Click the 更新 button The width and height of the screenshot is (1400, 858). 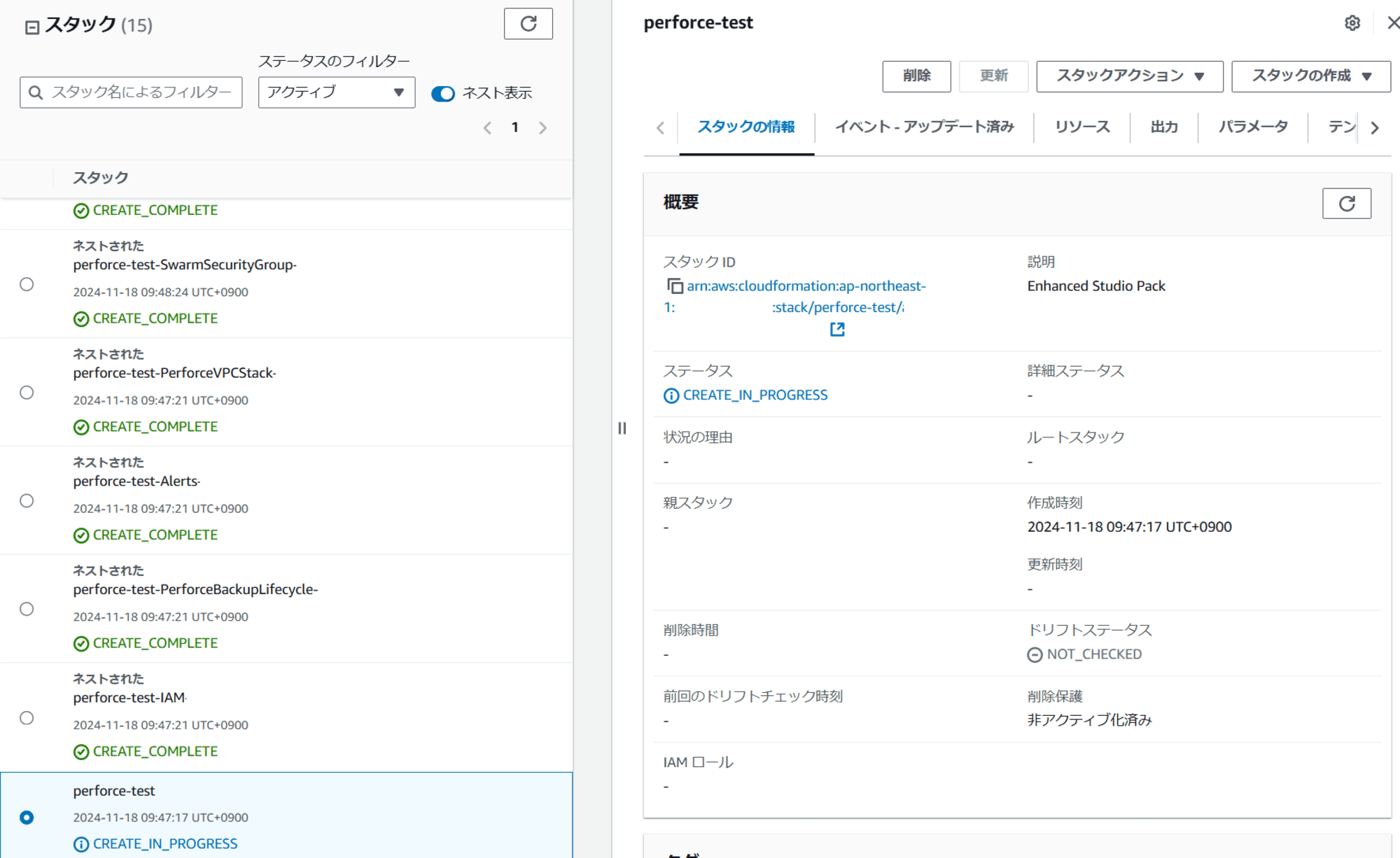click(x=993, y=75)
